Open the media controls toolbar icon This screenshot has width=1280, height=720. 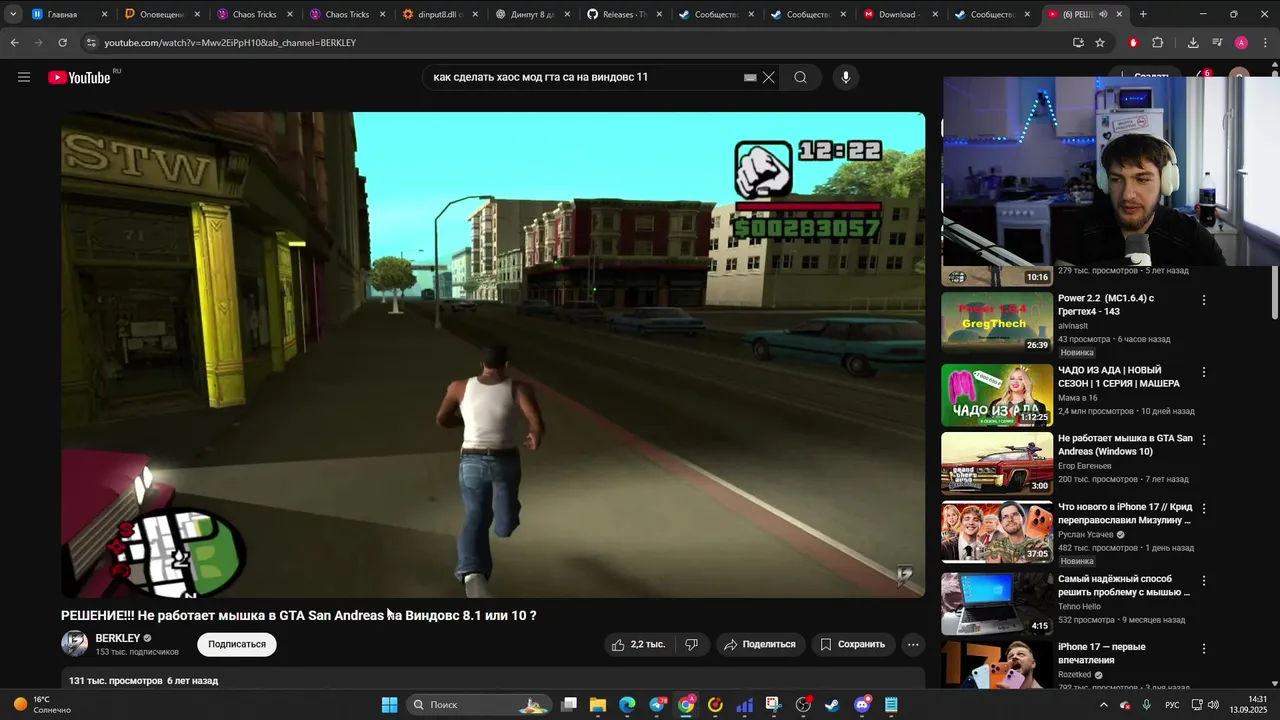click(1217, 42)
